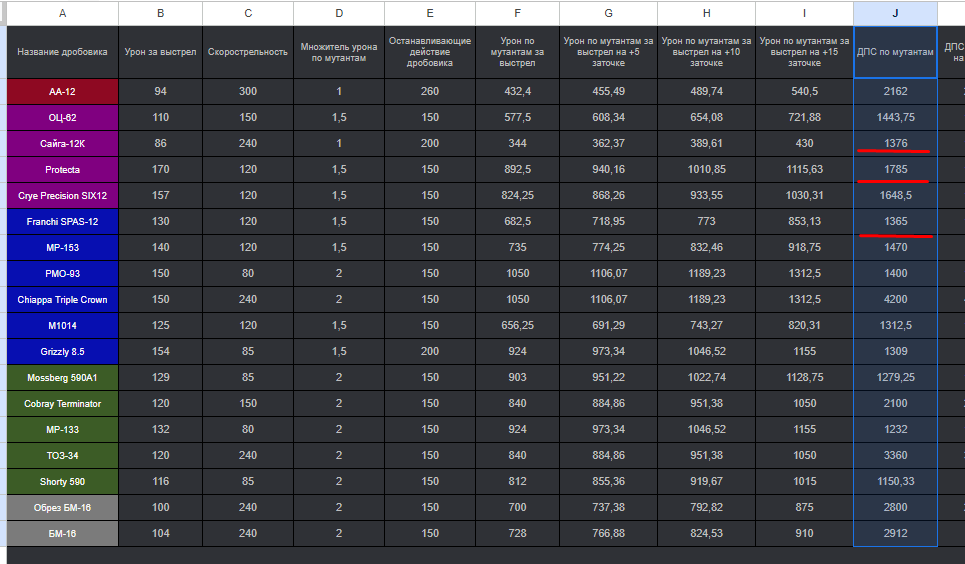This screenshot has height=564, width=965.
Task: Click Franchi SPAS-12 DPS value 1365
Action: pos(895,221)
